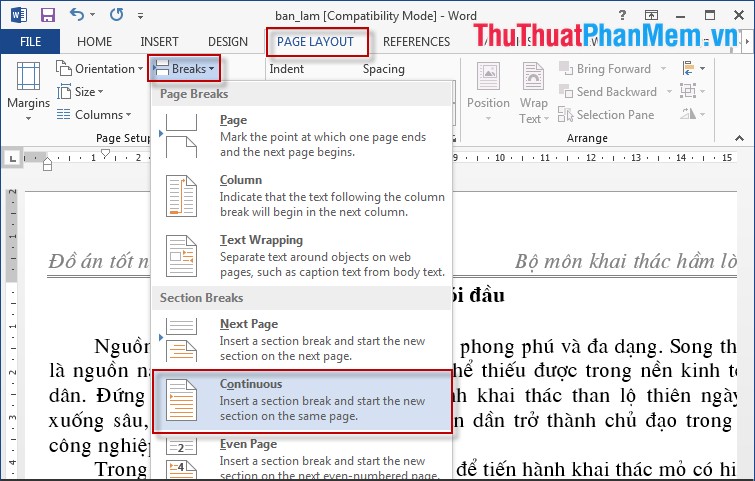Image resolution: width=755 pixels, height=481 pixels.
Task: Click the left indent marker on ruler
Action: click(x=47, y=166)
